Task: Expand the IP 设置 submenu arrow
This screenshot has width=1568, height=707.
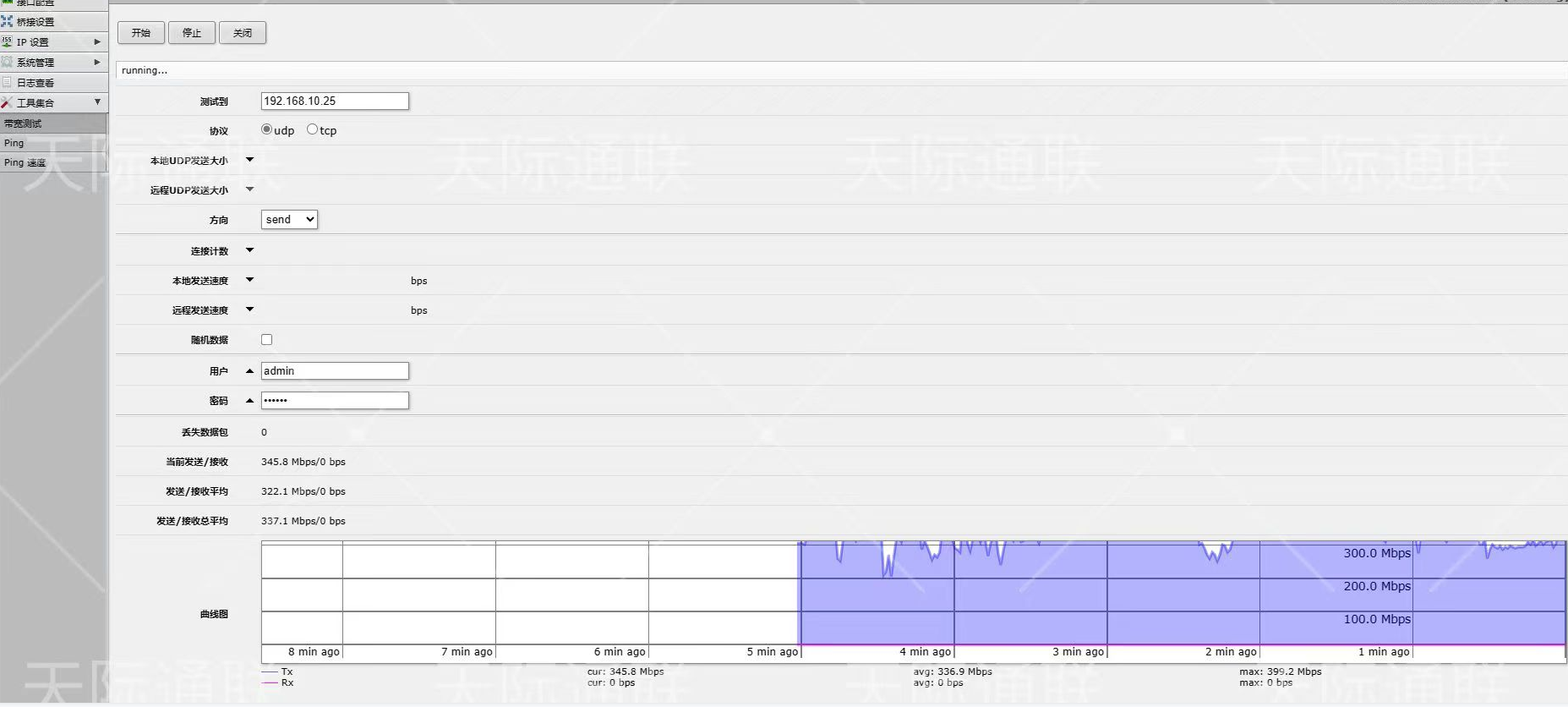Action: click(97, 41)
